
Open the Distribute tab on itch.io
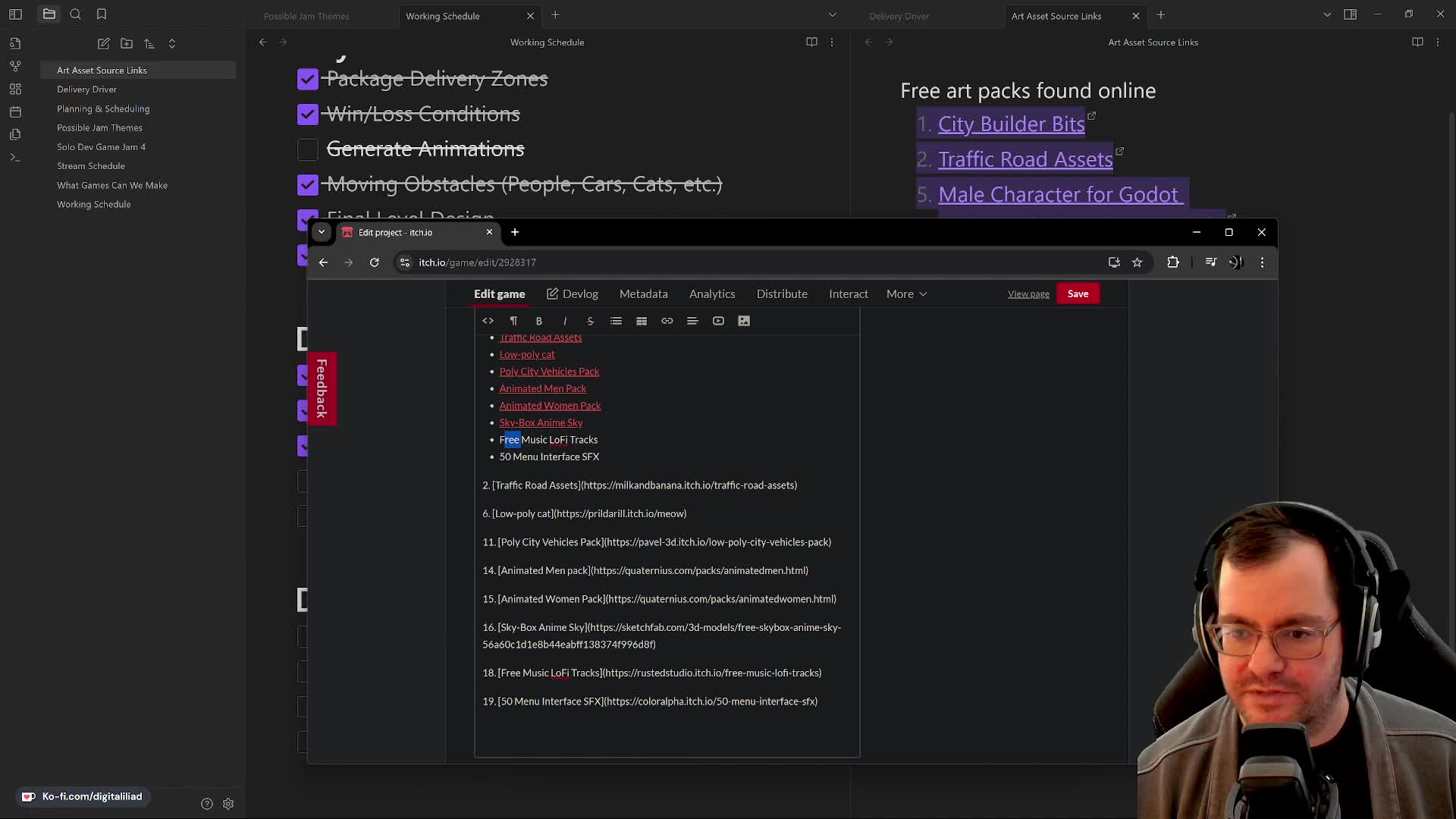click(x=782, y=294)
